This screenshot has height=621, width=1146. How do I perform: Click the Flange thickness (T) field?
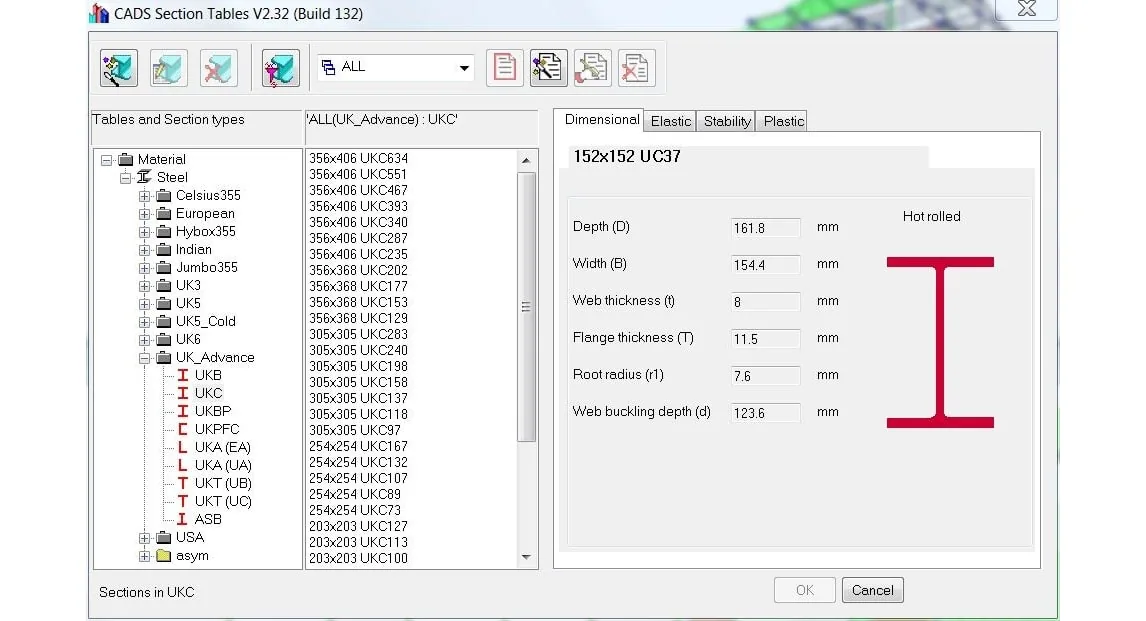click(x=765, y=339)
